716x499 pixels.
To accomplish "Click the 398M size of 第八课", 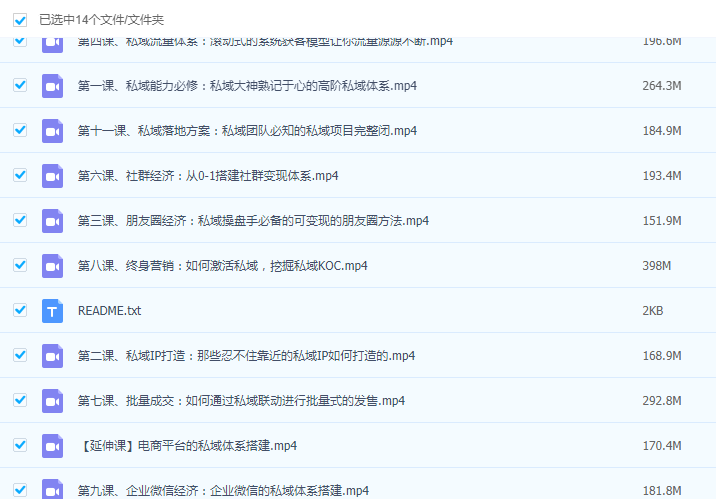I will coord(656,266).
